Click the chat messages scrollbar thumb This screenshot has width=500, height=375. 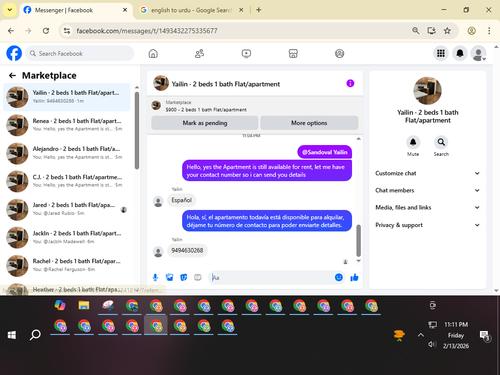click(359, 240)
